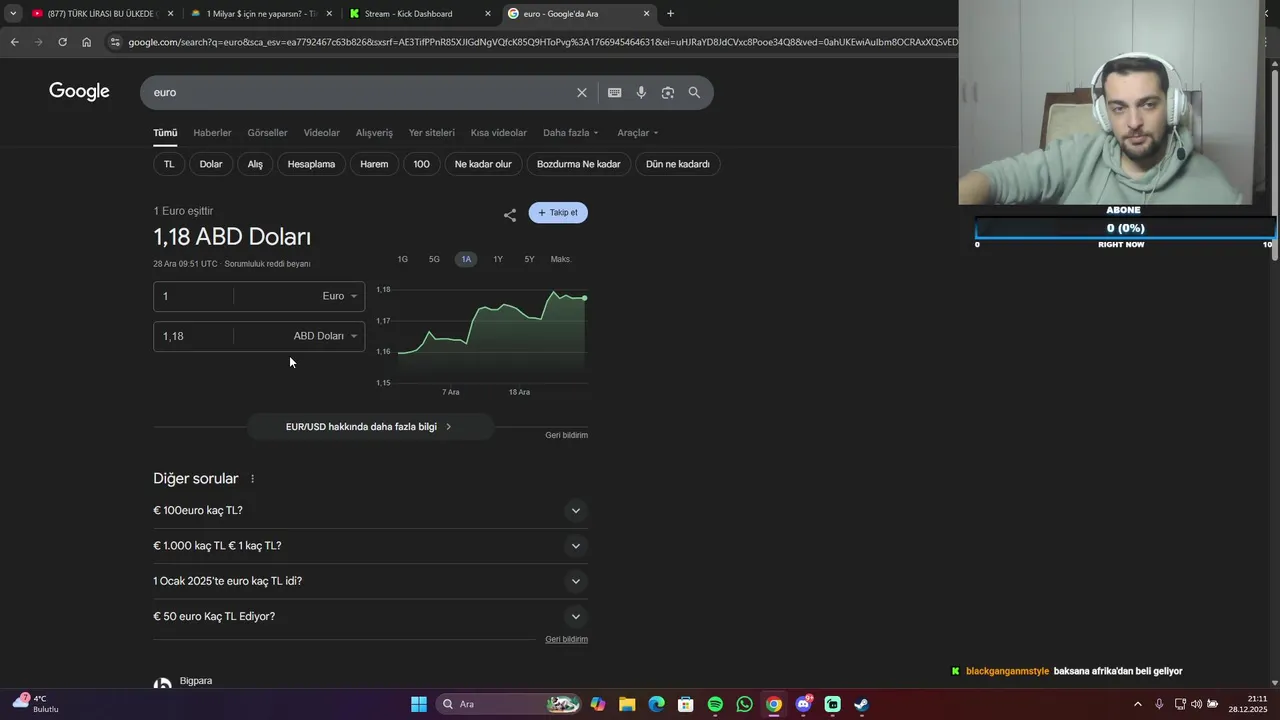Image resolution: width=1280 pixels, height=720 pixels.
Task: Click the Takip et follow button
Action: [558, 213]
